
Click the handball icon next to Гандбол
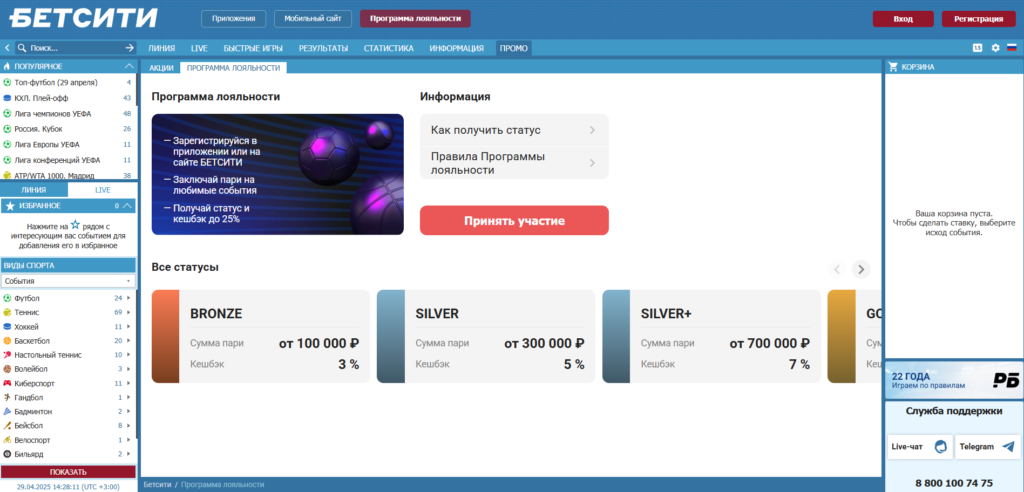pyautogui.click(x=7, y=397)
